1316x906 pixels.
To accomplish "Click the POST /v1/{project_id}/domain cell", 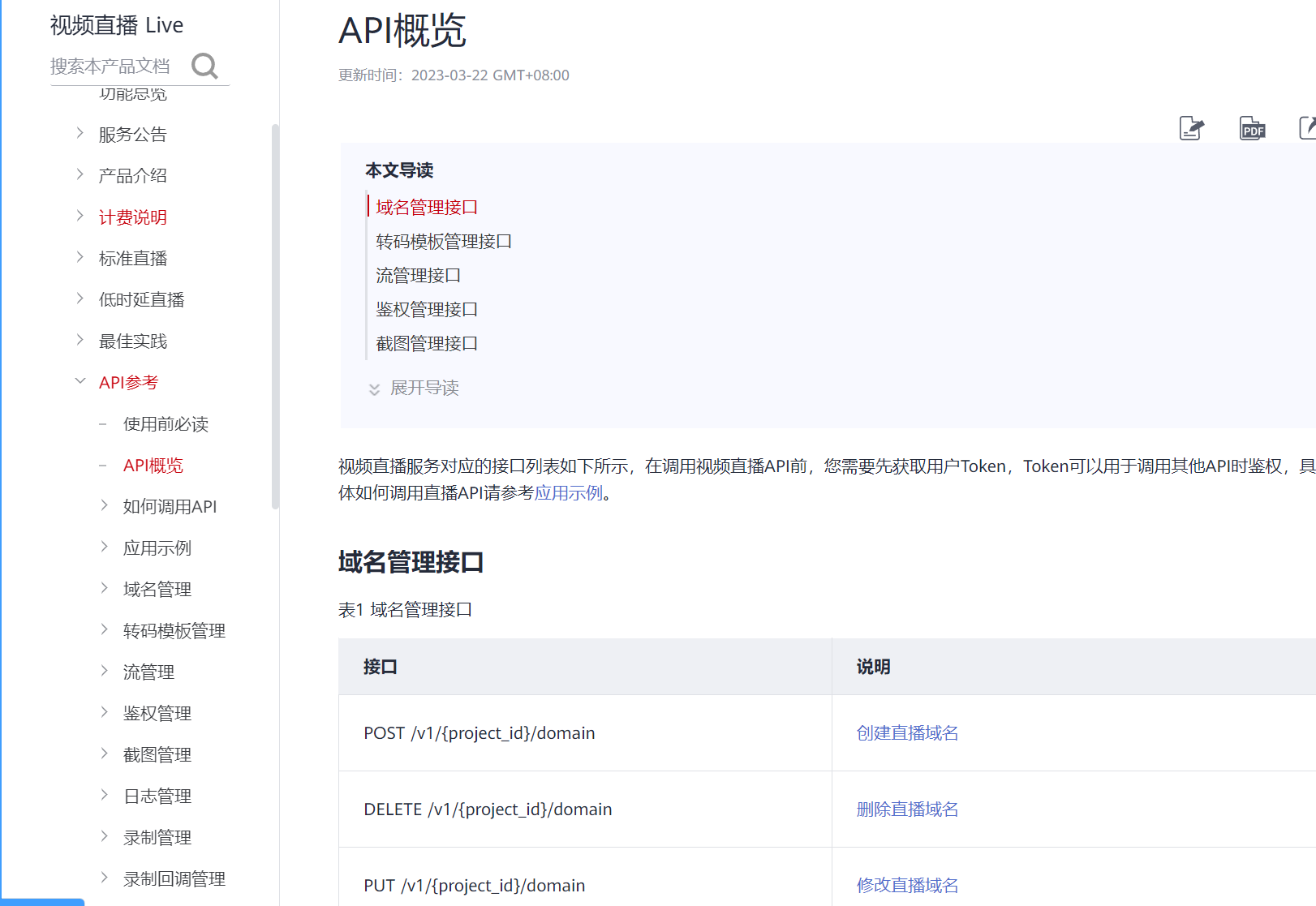I will pyautogui.click(x=585, y=733).
